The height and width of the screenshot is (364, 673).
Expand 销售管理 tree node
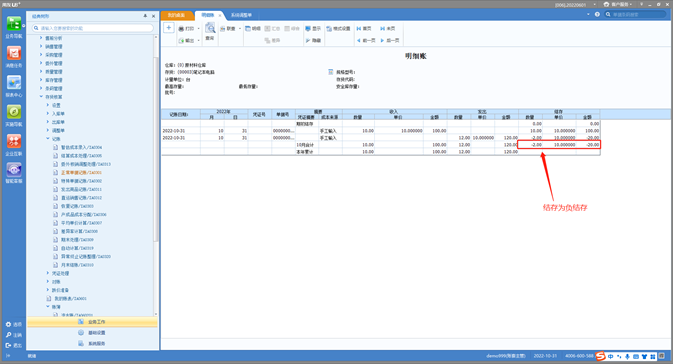click(41, 46)
